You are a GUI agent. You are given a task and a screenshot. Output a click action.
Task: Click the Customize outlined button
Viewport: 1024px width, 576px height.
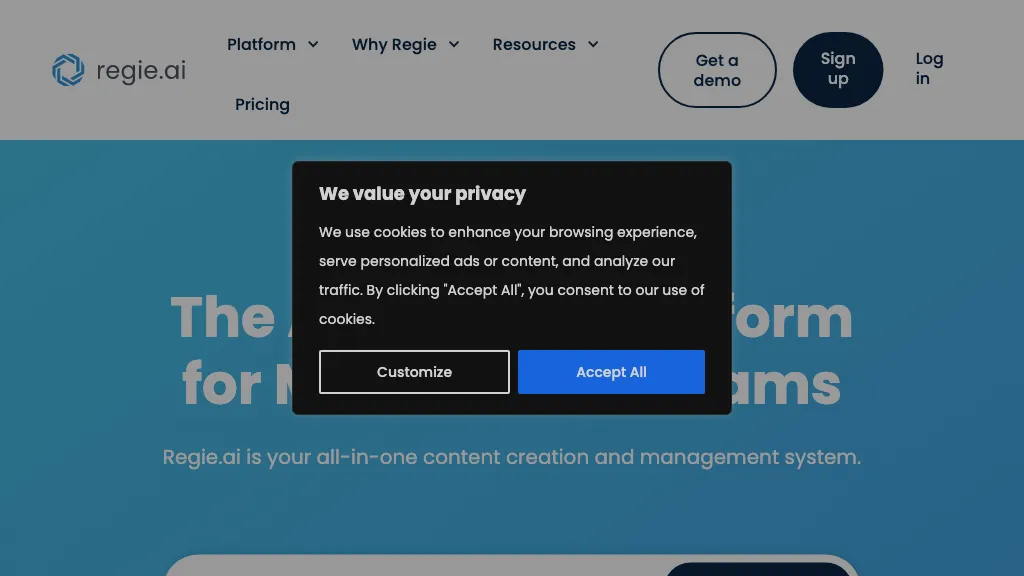pyautogui.click(x=414, y=371)
